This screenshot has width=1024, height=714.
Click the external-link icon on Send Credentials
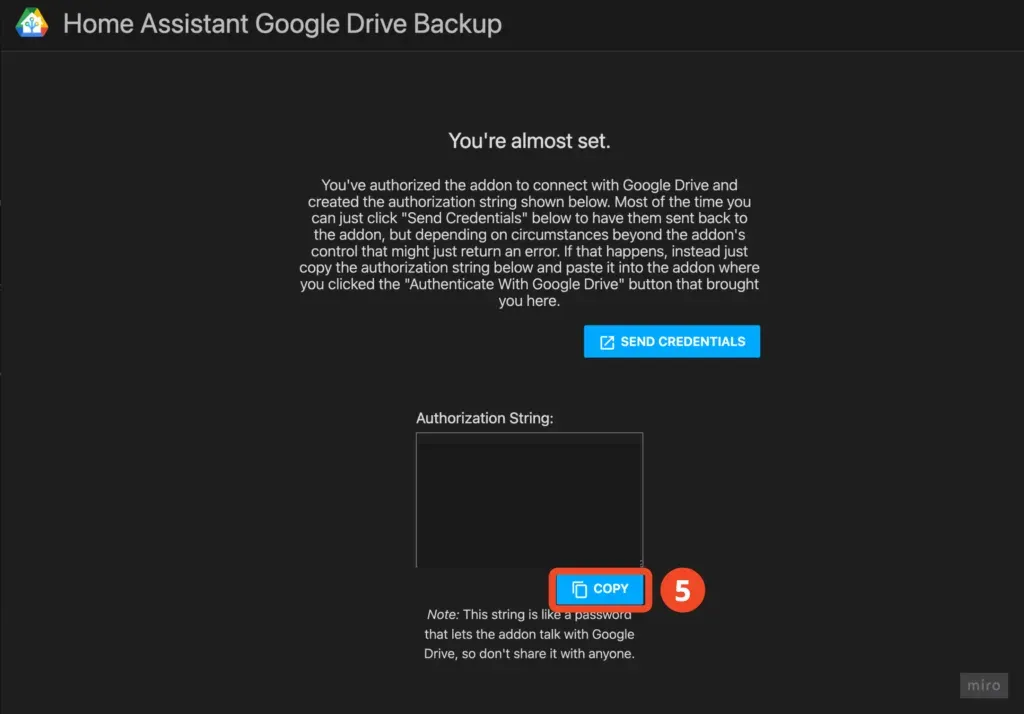607,342
